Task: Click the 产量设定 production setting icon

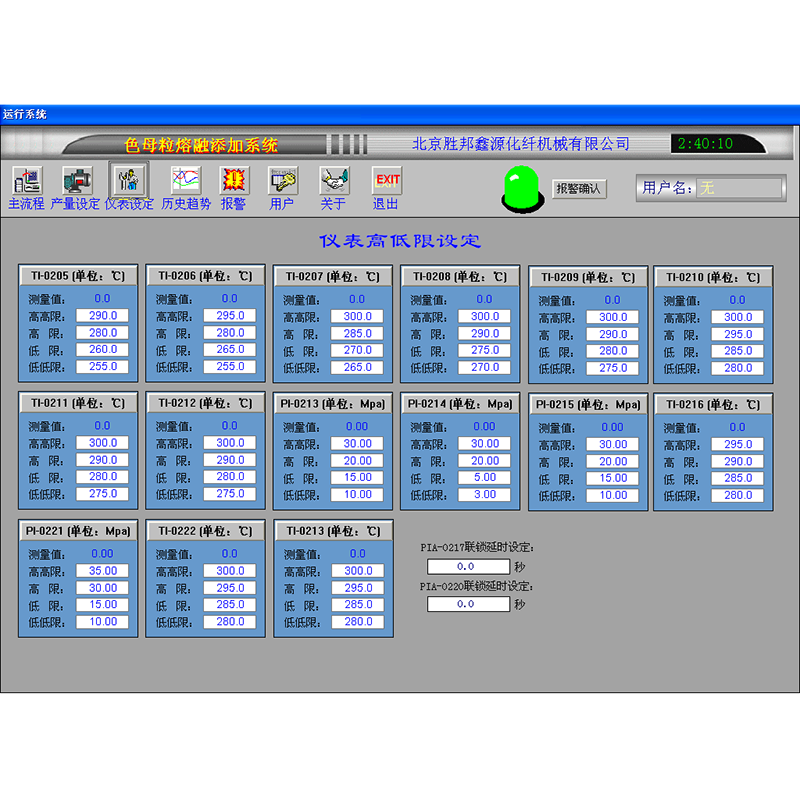Action: pyautogui.click(x=77, y=180)
